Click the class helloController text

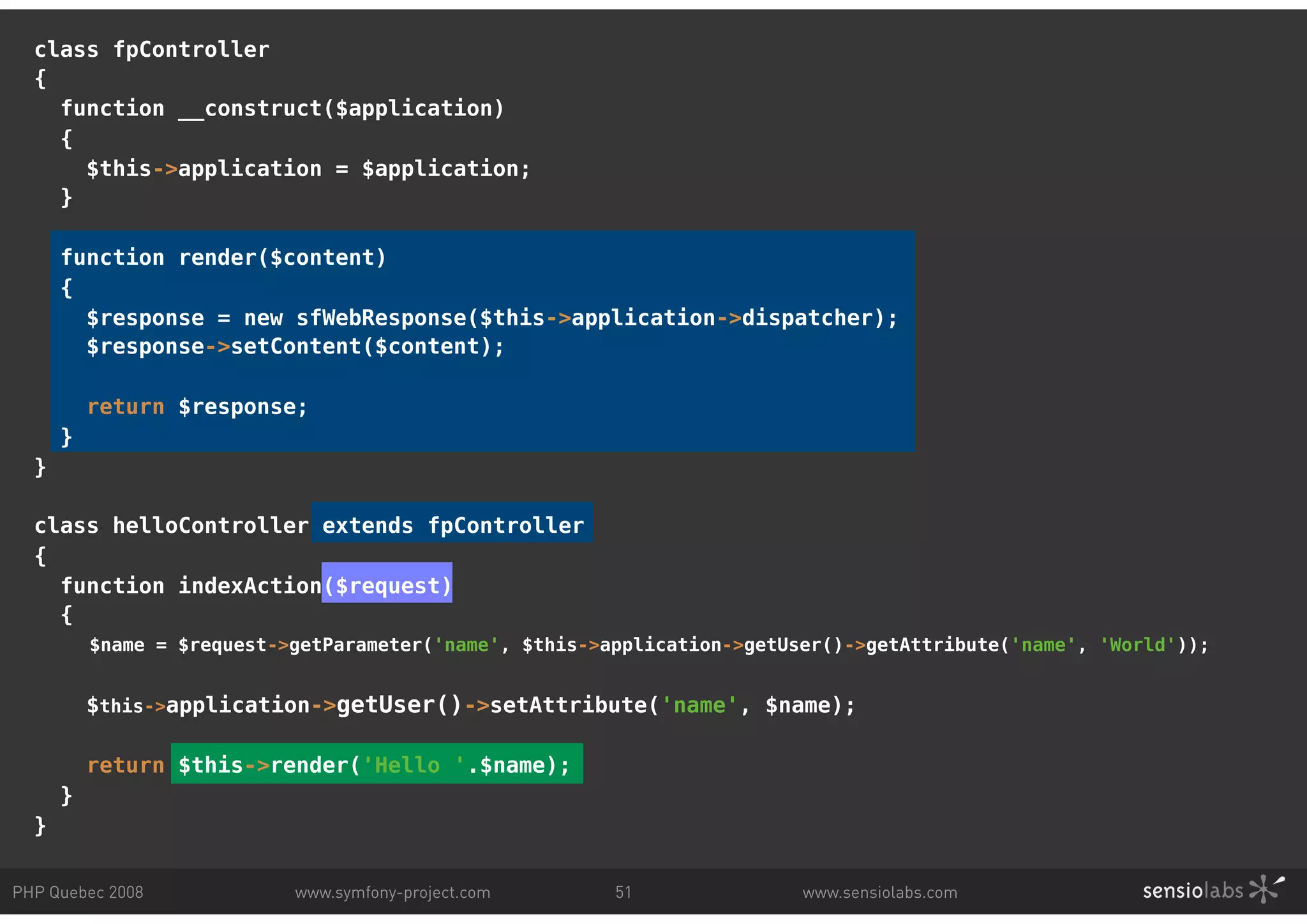pos(171,525)
